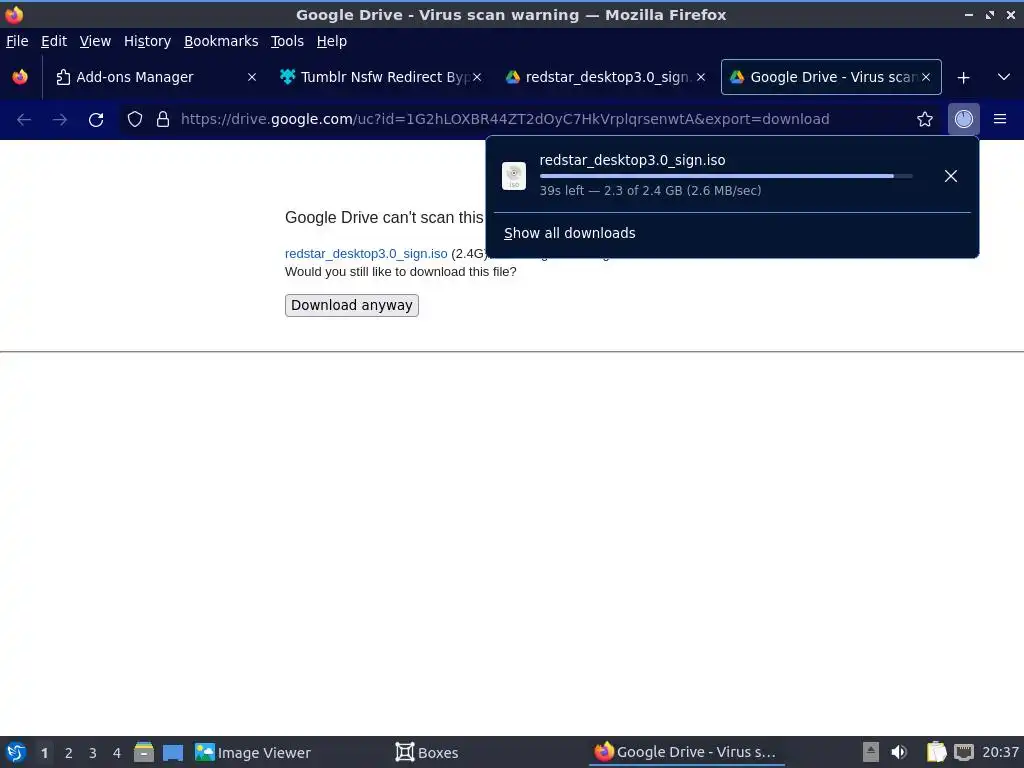Show all downloads
Screen dimensions: 1024x768
tap(569, 233)
